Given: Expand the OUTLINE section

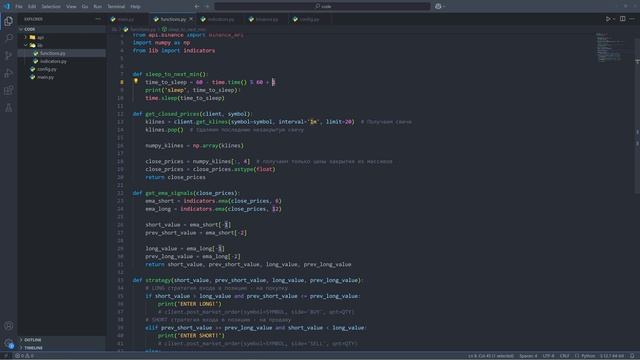Looking at the screenshot, I should tap(61, 340).
